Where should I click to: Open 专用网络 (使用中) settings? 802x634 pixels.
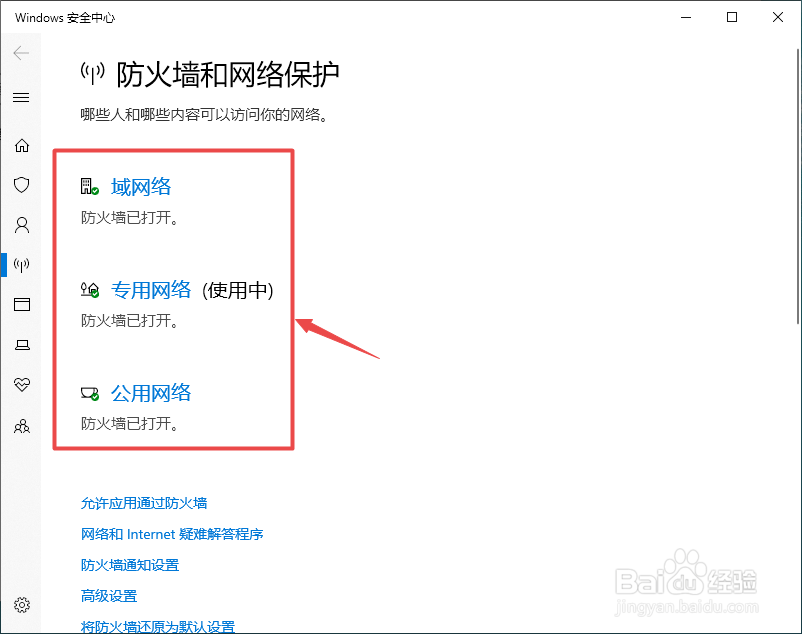[152, 290]
